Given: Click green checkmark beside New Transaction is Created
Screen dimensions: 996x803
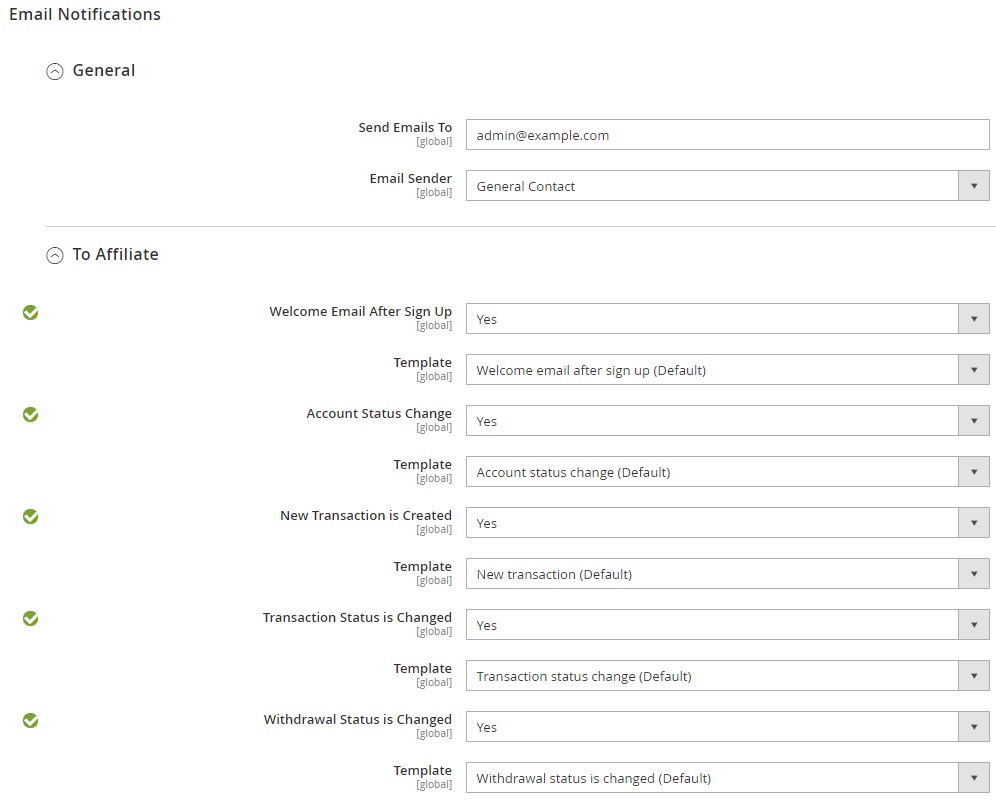Looking at the screenshot, I should coord(31,517).
